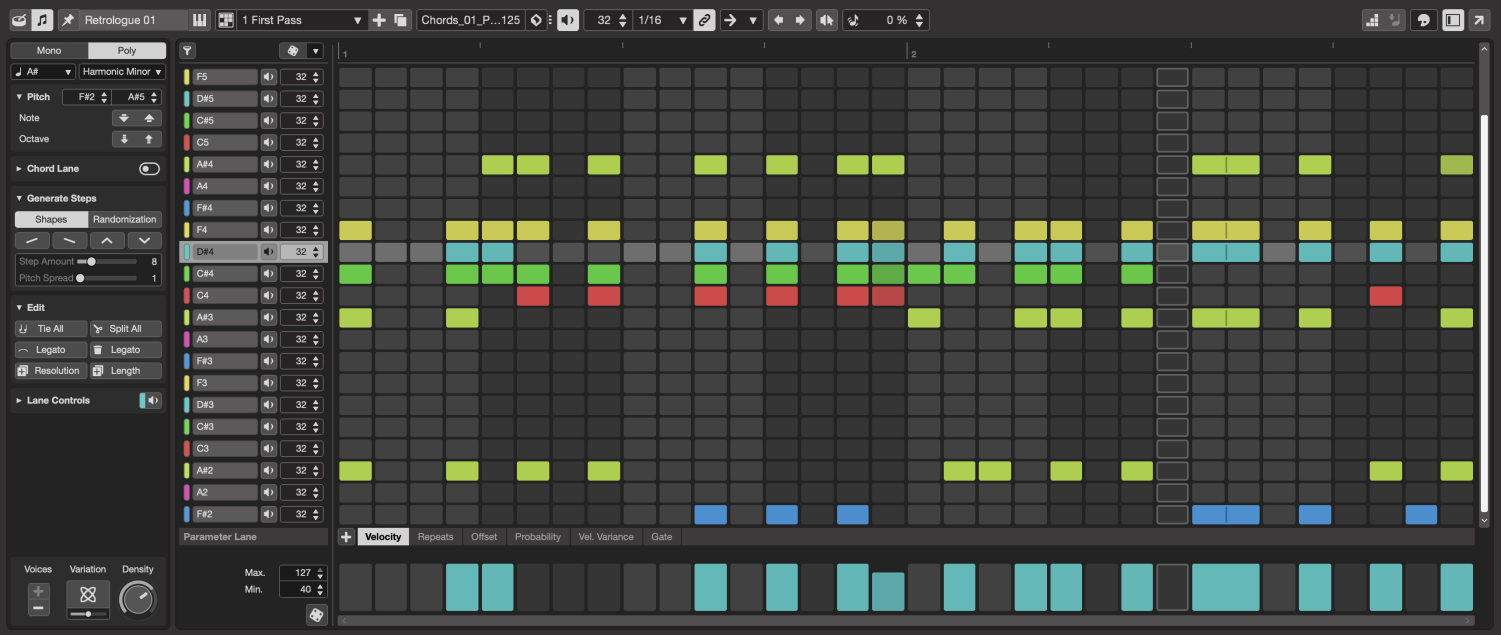Select the Randomization tab
The height and width of the screenshot is (635, 1501).
(125, 219)
